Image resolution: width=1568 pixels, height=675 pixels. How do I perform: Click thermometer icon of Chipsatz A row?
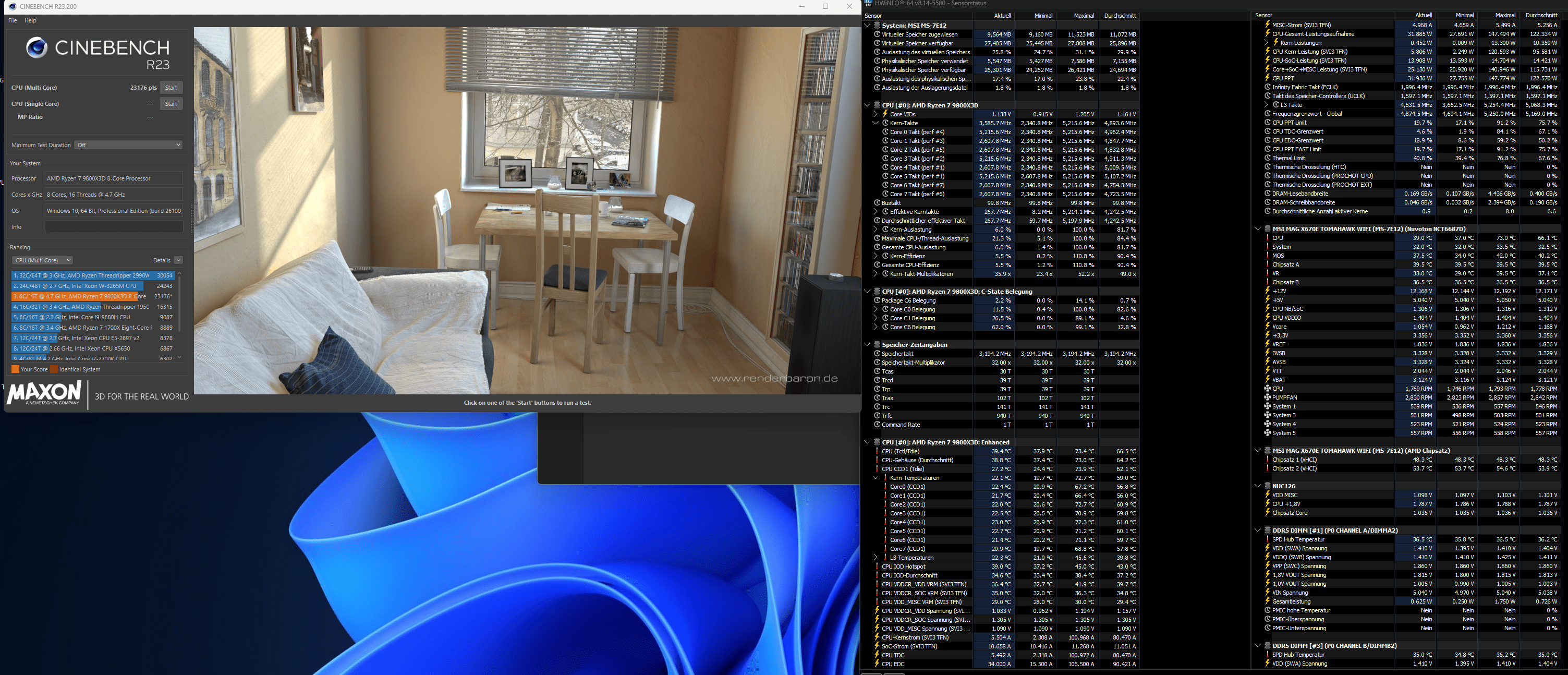[1268, 265]
